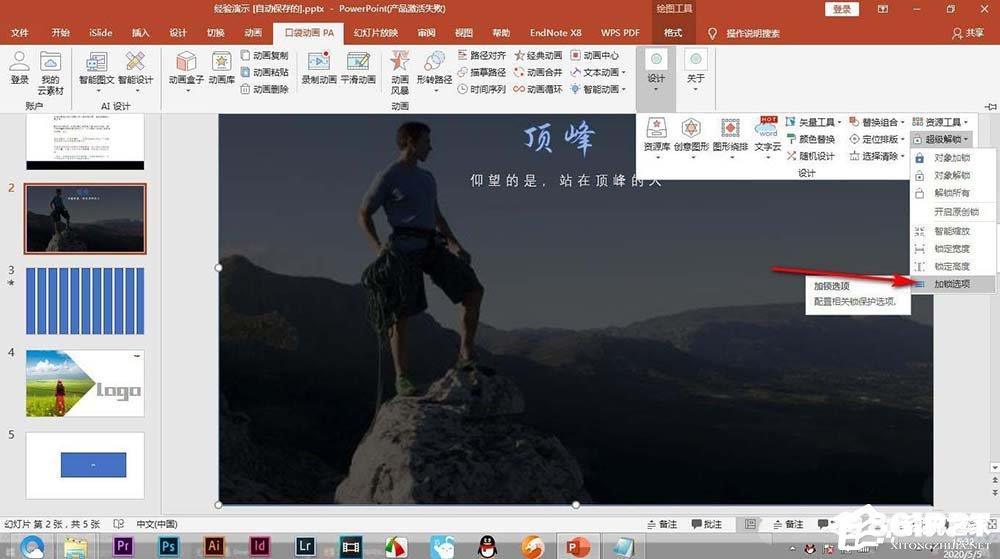Viewport: 1000px width, 559px height.
Task: Choose 加锁选项 from the menu
Action: (953, 284)
